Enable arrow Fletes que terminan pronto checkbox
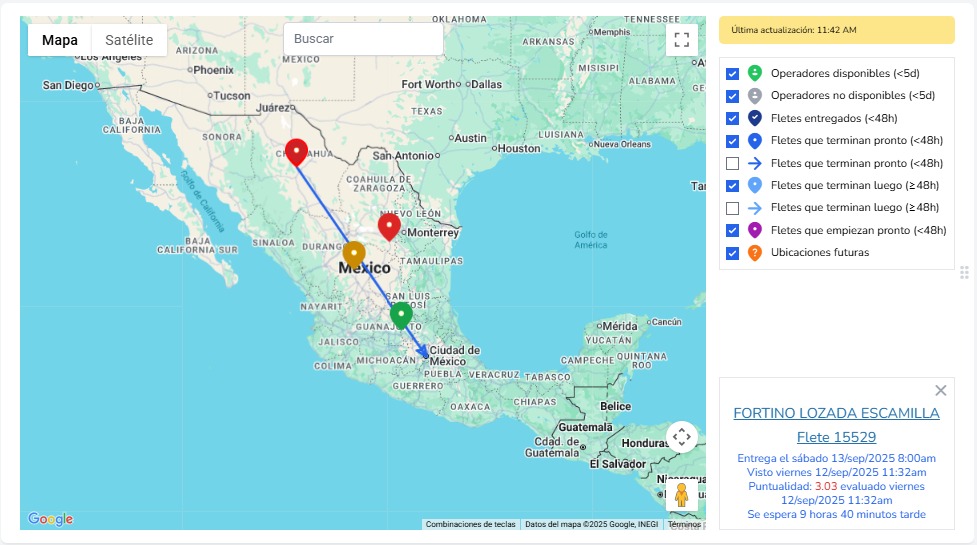 733,164
